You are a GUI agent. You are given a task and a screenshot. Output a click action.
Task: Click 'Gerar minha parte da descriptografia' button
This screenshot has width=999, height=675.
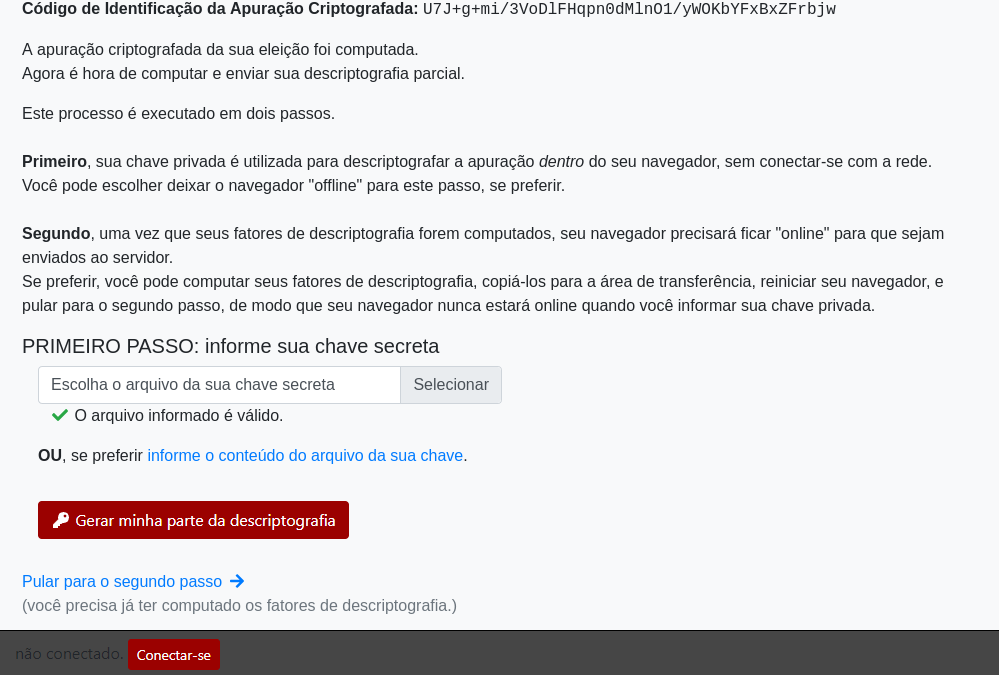193,520
